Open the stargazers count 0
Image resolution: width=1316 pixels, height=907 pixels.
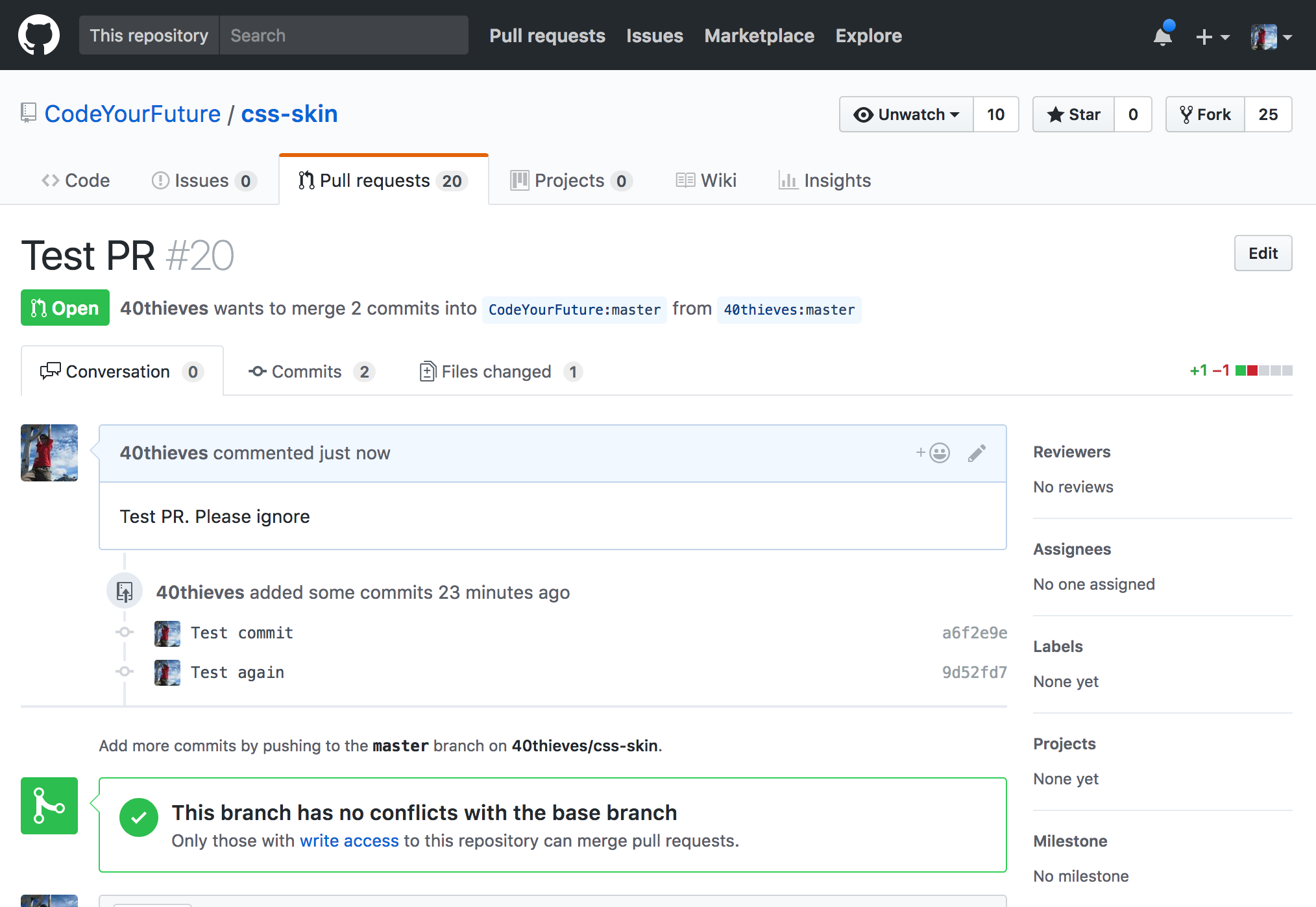pyautogui.click(x=1133, y=114)
